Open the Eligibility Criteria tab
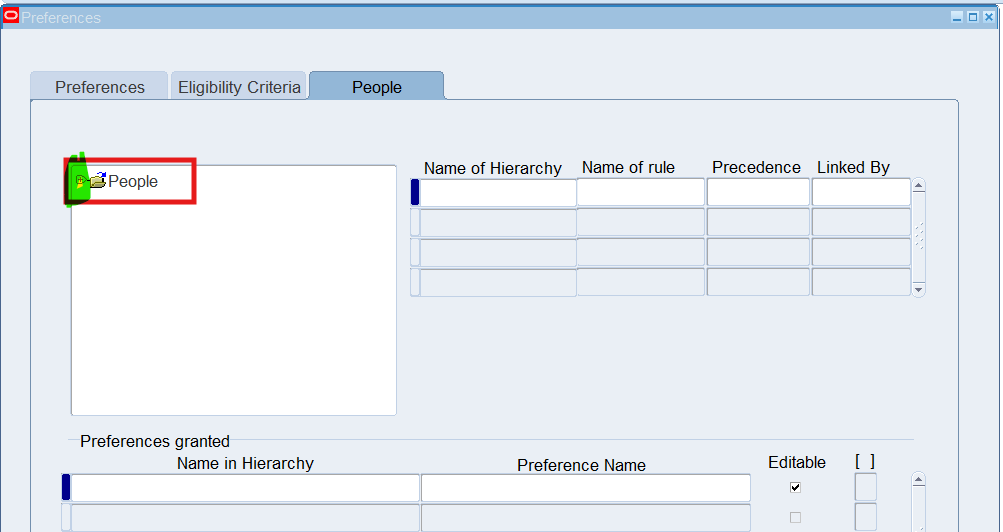 [239, 87]
